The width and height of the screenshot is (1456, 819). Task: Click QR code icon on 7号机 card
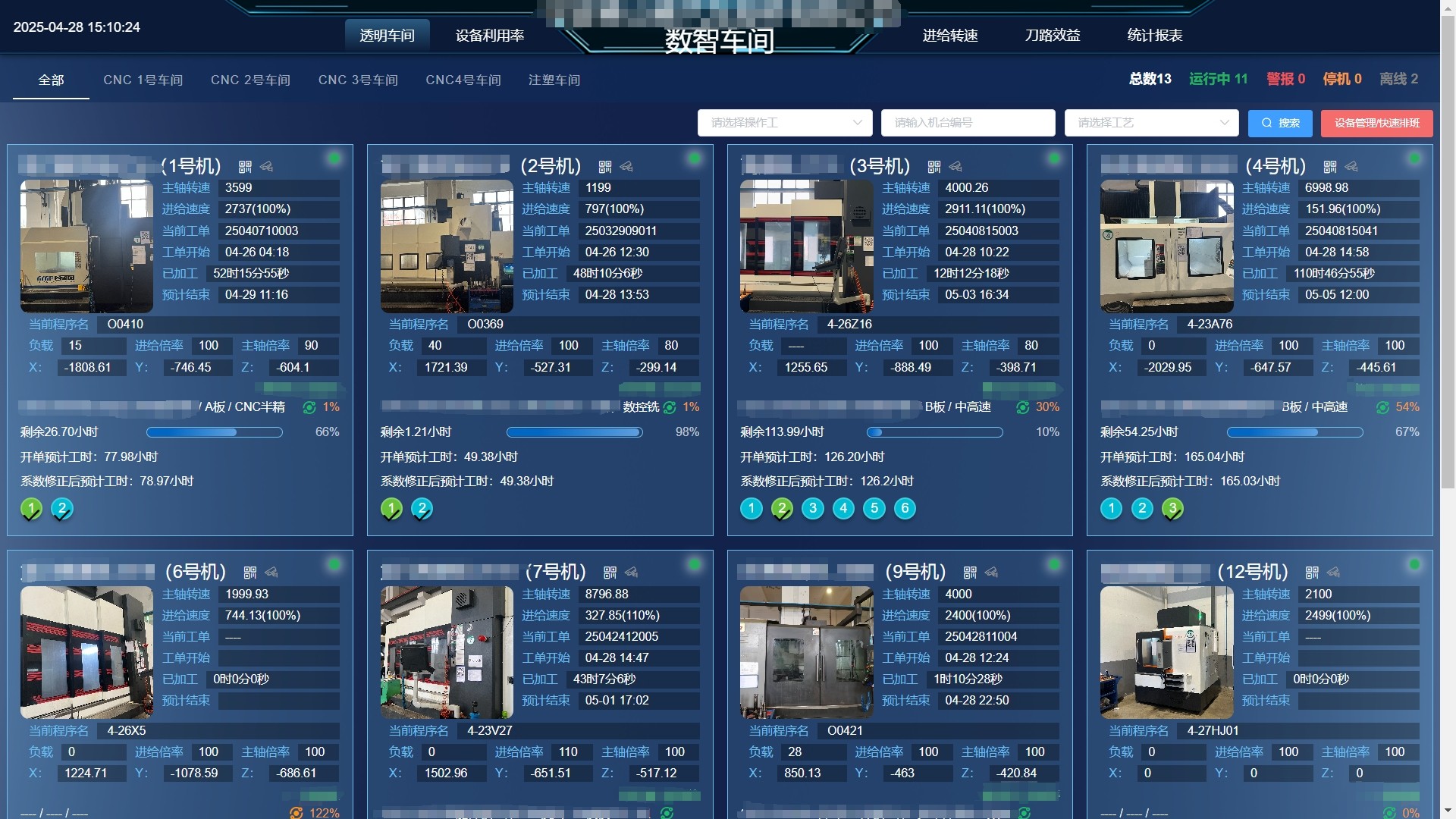point(610,573)
